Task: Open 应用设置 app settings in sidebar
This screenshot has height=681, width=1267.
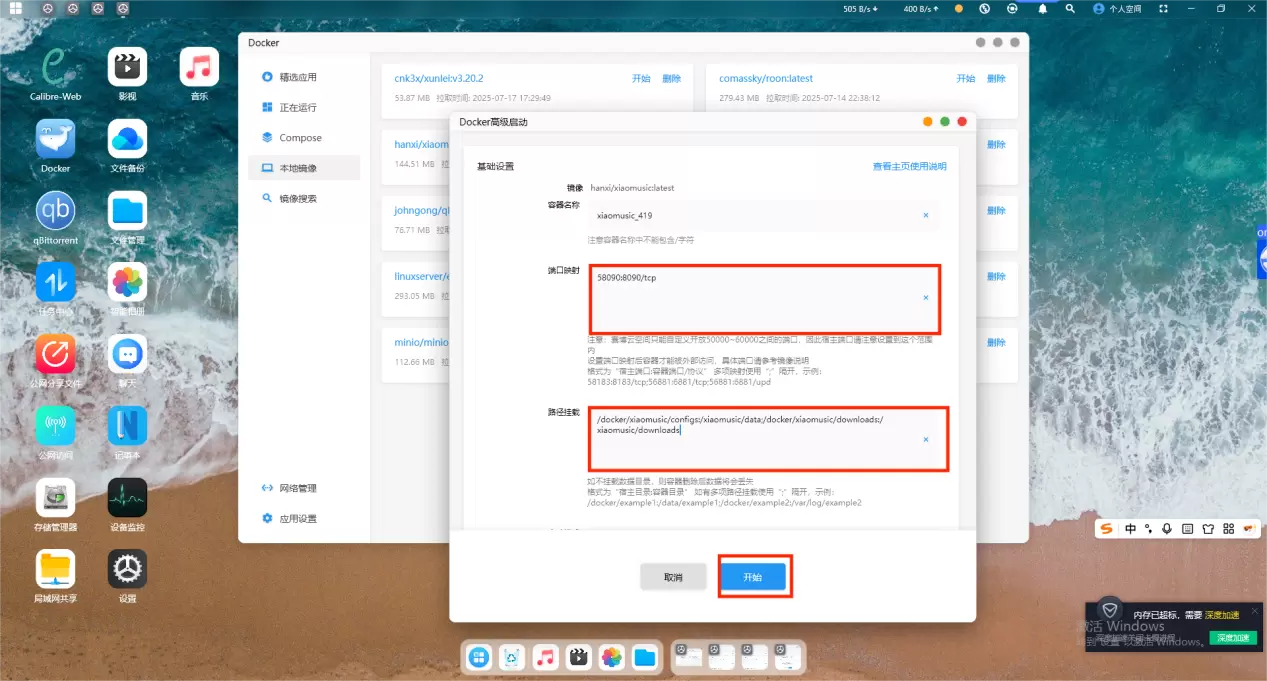Action: point(297,519)
